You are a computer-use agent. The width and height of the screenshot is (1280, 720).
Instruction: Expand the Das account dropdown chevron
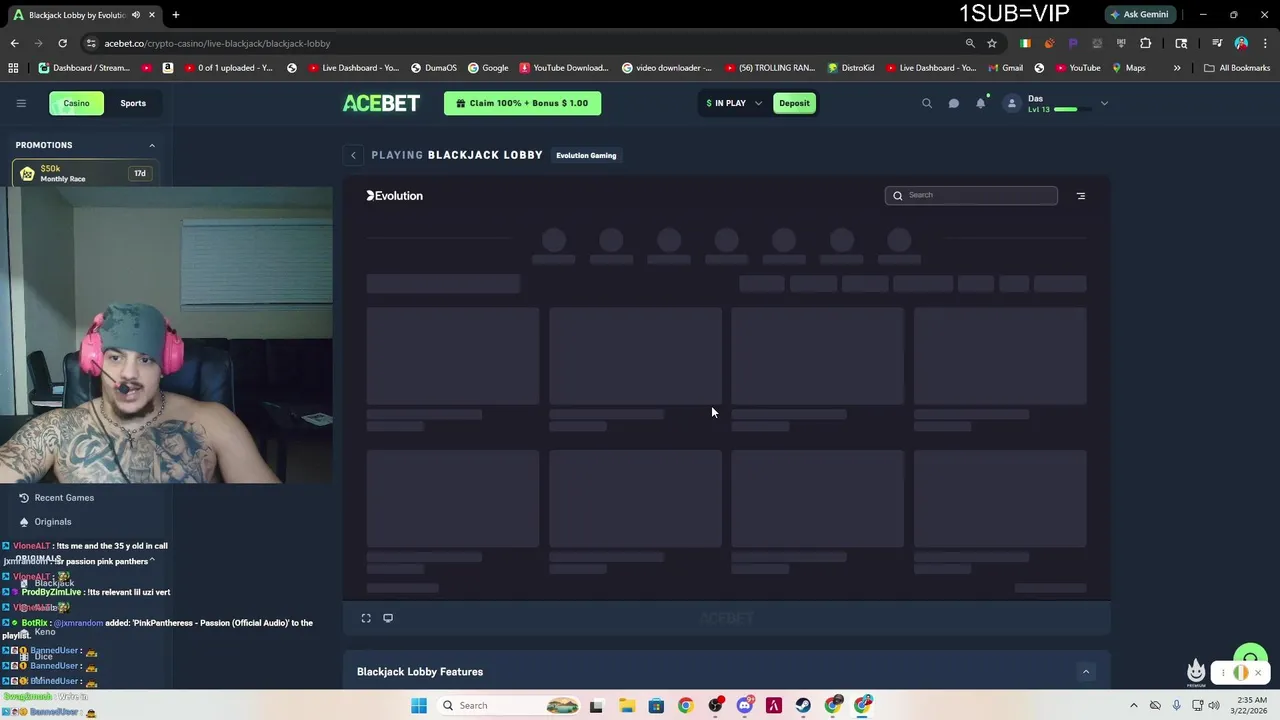click(x=1104, y=103)
